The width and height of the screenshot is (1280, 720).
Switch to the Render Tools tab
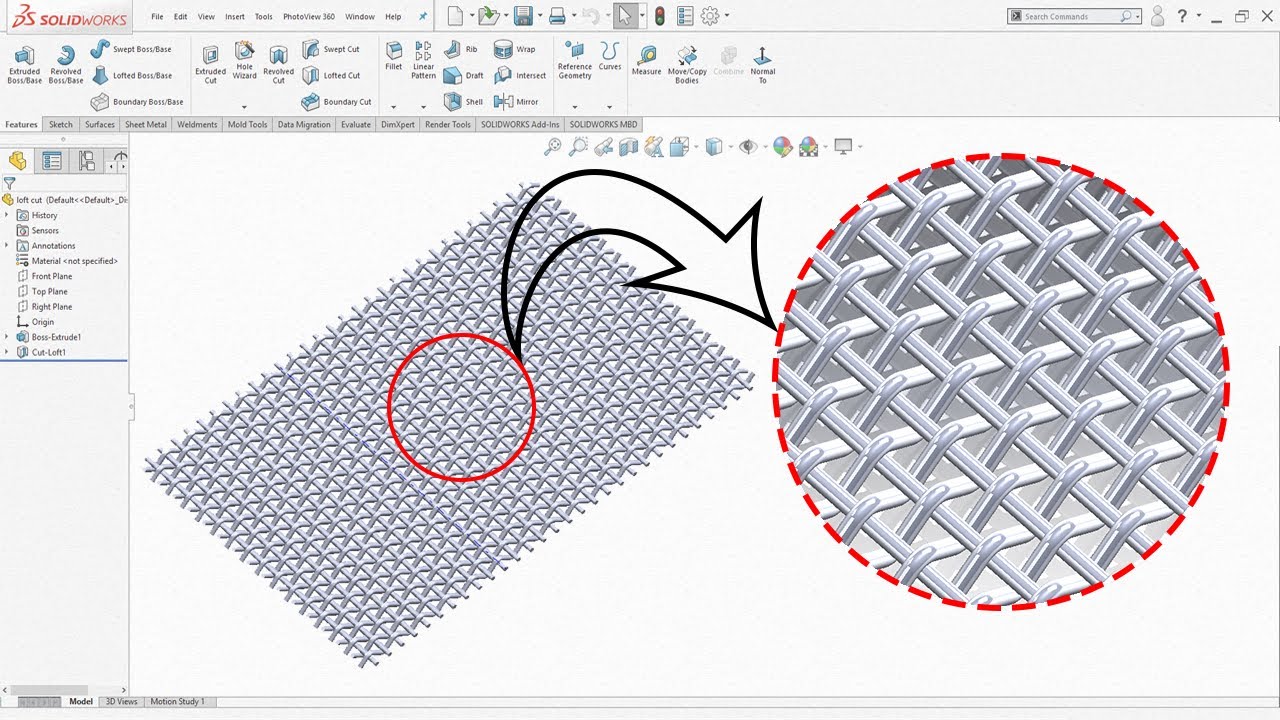click(447, 125)
